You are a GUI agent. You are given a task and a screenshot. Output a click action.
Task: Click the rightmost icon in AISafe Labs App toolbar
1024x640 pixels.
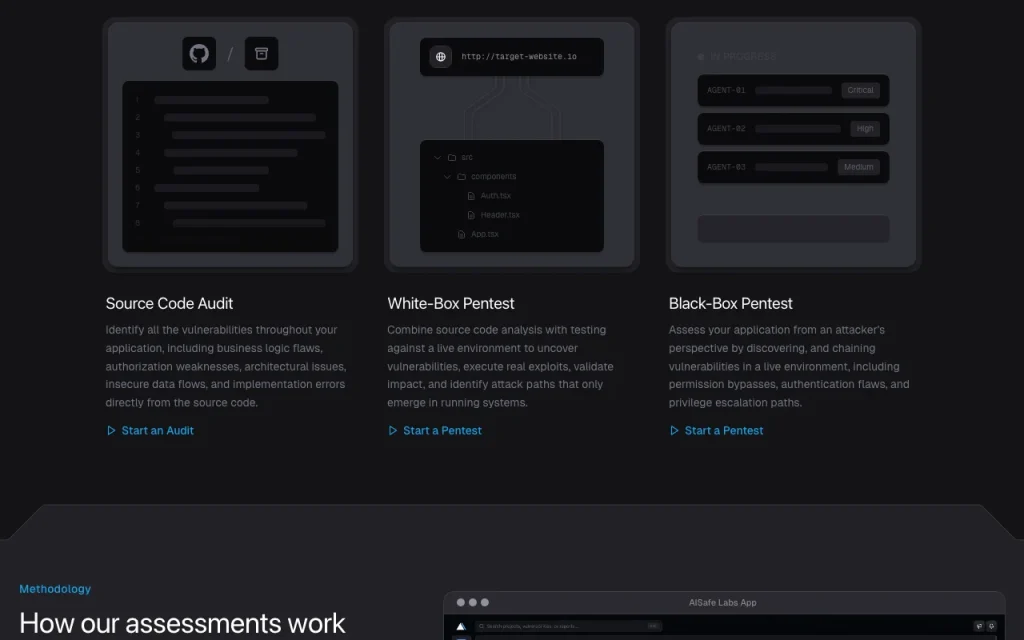[x=991, y=626]
